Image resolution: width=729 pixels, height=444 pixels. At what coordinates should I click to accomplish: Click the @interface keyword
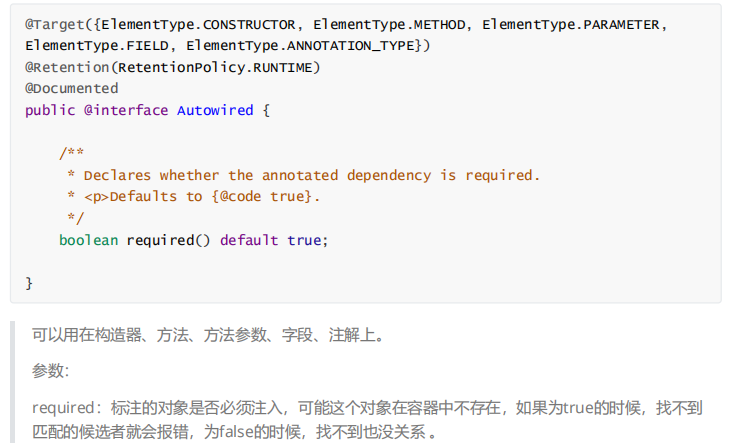(126, 110)
